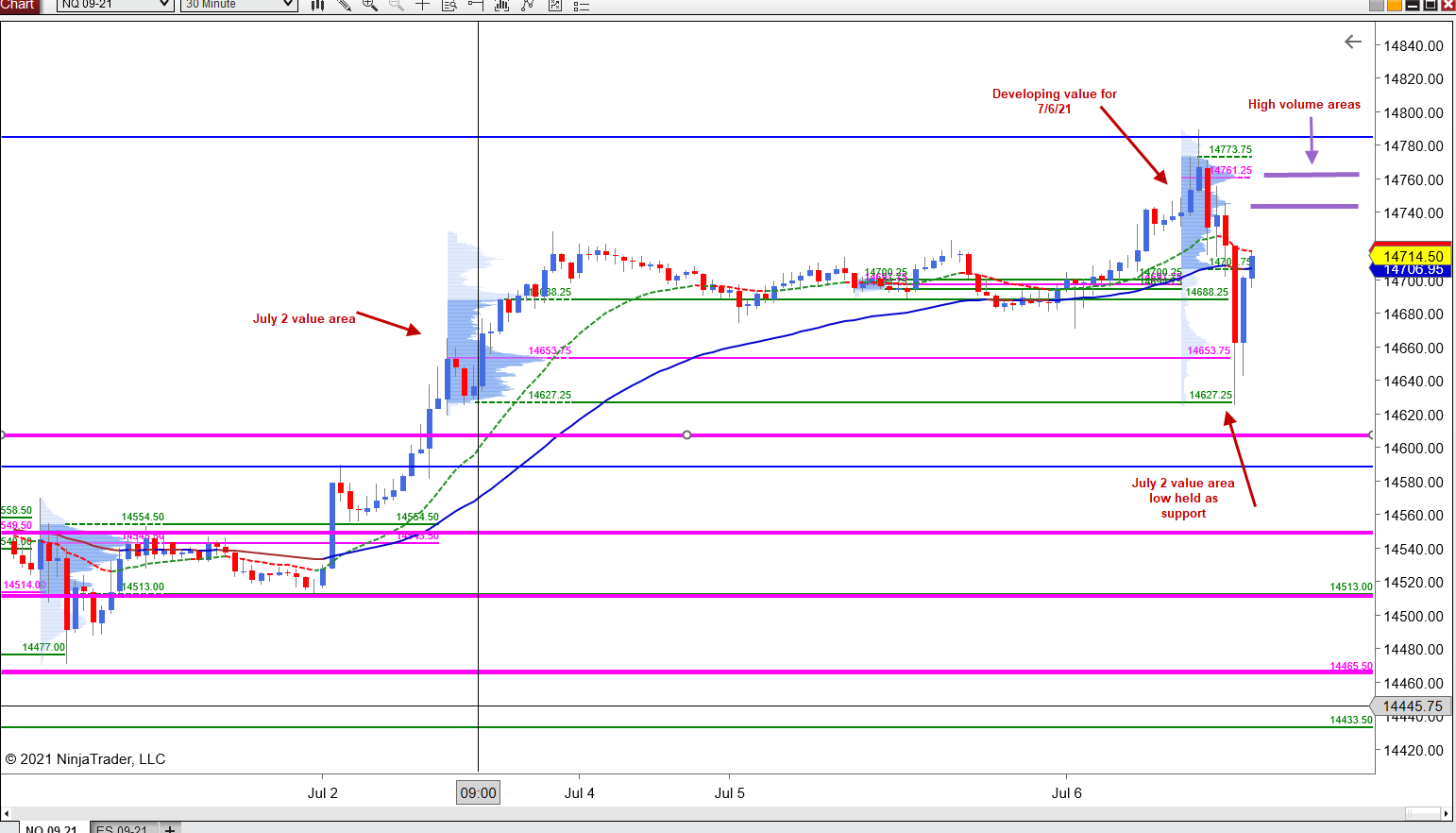The width and height of the screenshot is (1456, 833).
Task: Open the data box icon
Action: (449, 5)
